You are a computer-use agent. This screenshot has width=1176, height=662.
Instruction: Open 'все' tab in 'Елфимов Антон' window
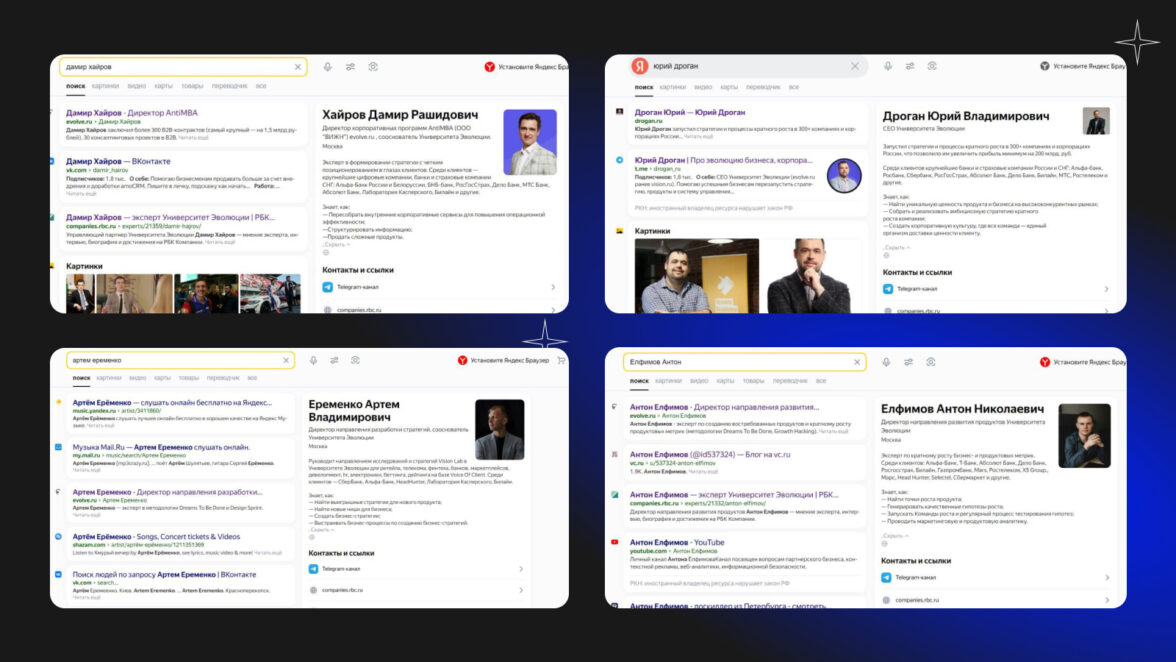click(821, 381)
